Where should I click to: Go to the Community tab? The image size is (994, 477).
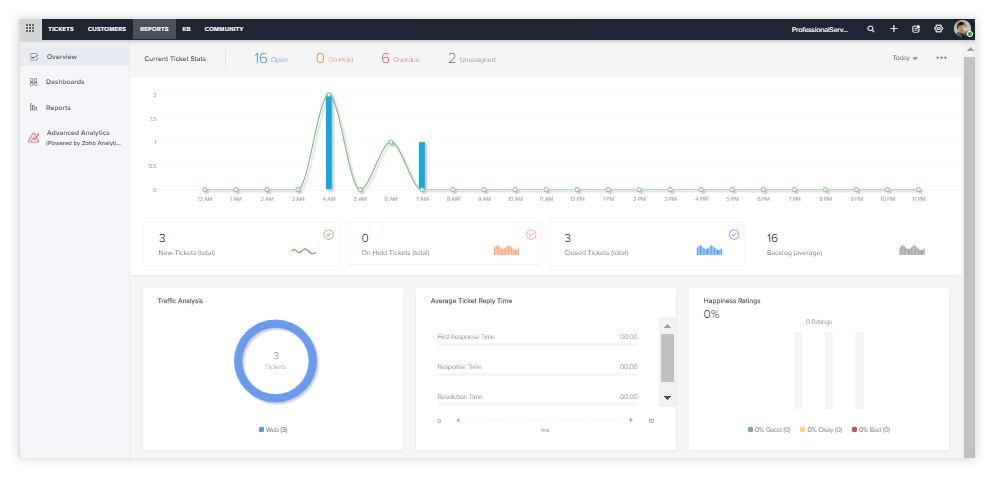coord(224,29)
